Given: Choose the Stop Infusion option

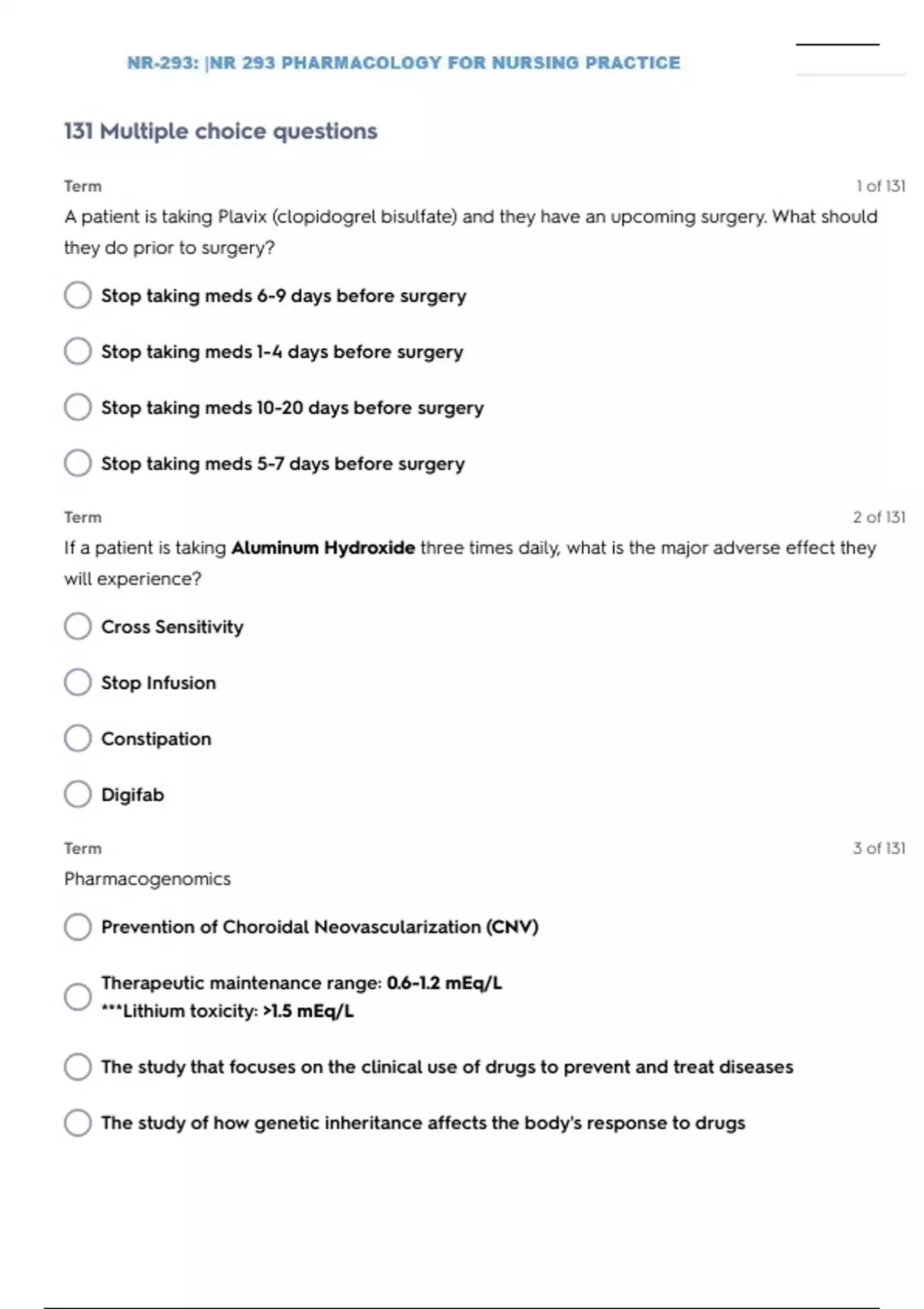Looking at the screenshot, I should [x=78, y=682].
